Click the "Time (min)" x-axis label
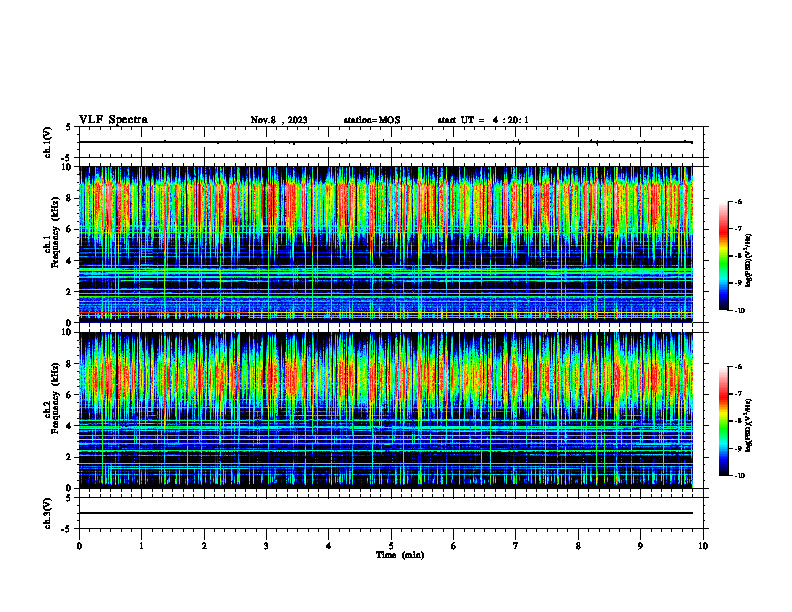The height and width of the screenshot is (612, 792). click(400, 555)
